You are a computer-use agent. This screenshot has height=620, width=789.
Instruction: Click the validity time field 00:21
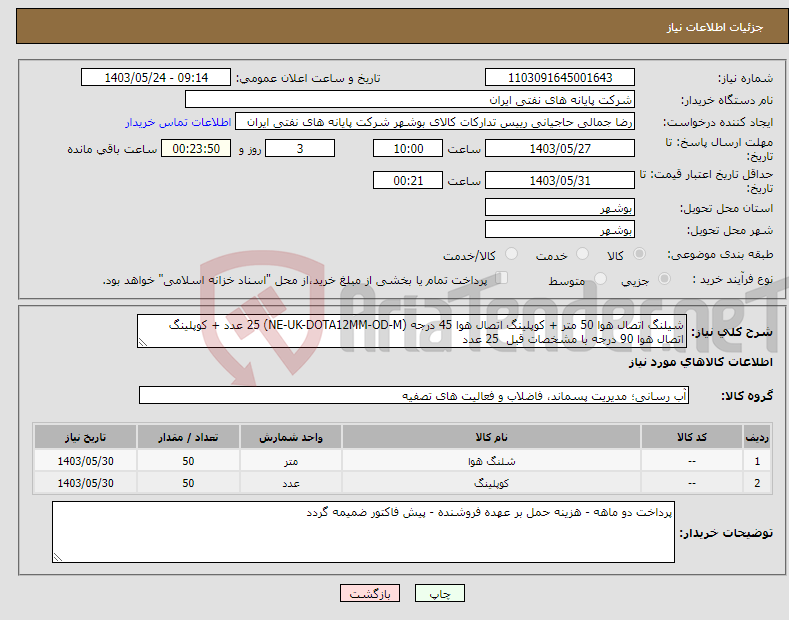pyautogui.click(x=408, y=180)
